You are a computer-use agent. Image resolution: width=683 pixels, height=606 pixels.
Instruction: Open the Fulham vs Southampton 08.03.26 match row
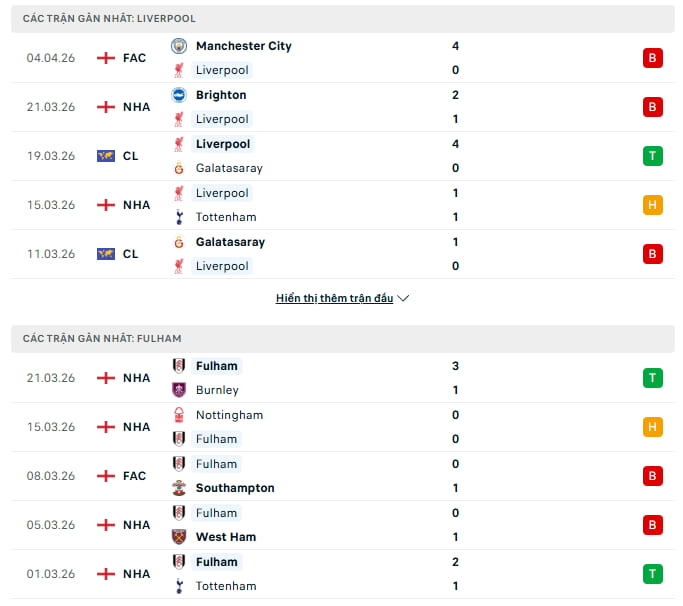340,476
